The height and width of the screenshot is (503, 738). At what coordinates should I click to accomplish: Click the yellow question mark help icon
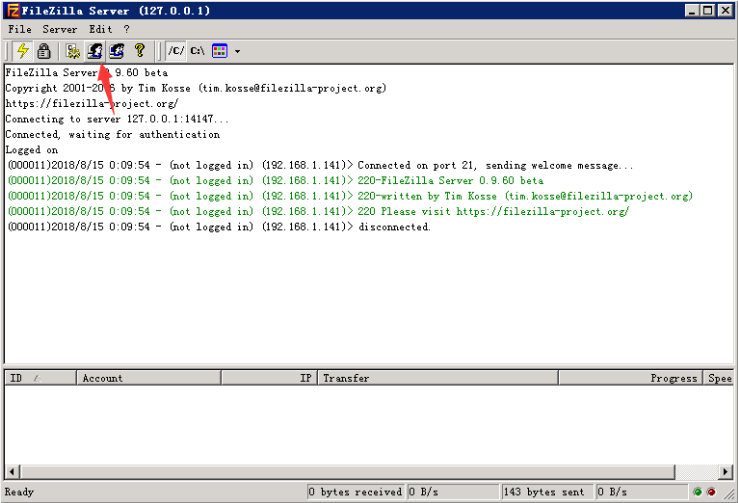139,50
